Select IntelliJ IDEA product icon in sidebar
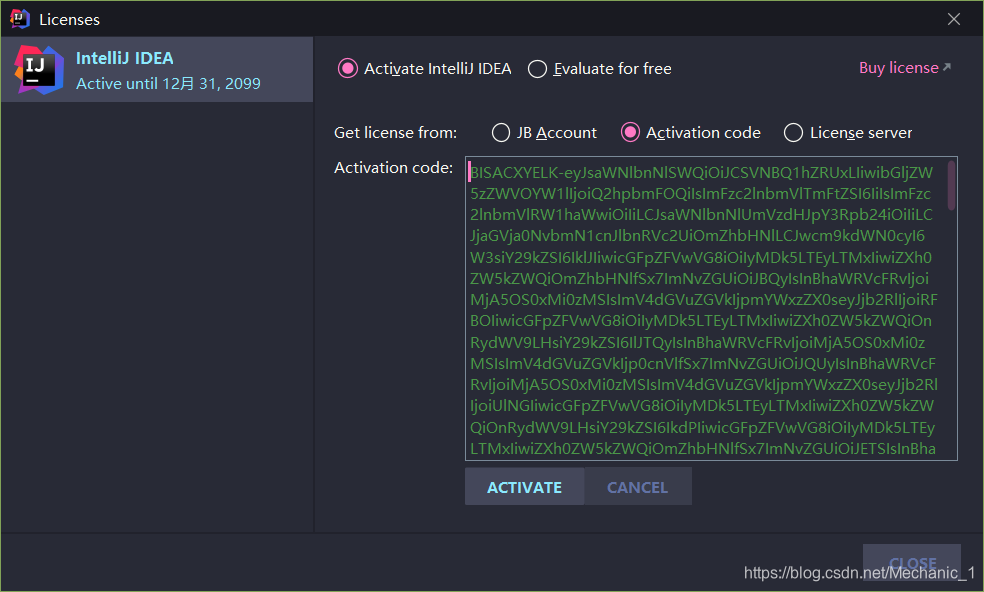Image resolution: width=984 pixels, height=592 pixels. coord(39,70)
